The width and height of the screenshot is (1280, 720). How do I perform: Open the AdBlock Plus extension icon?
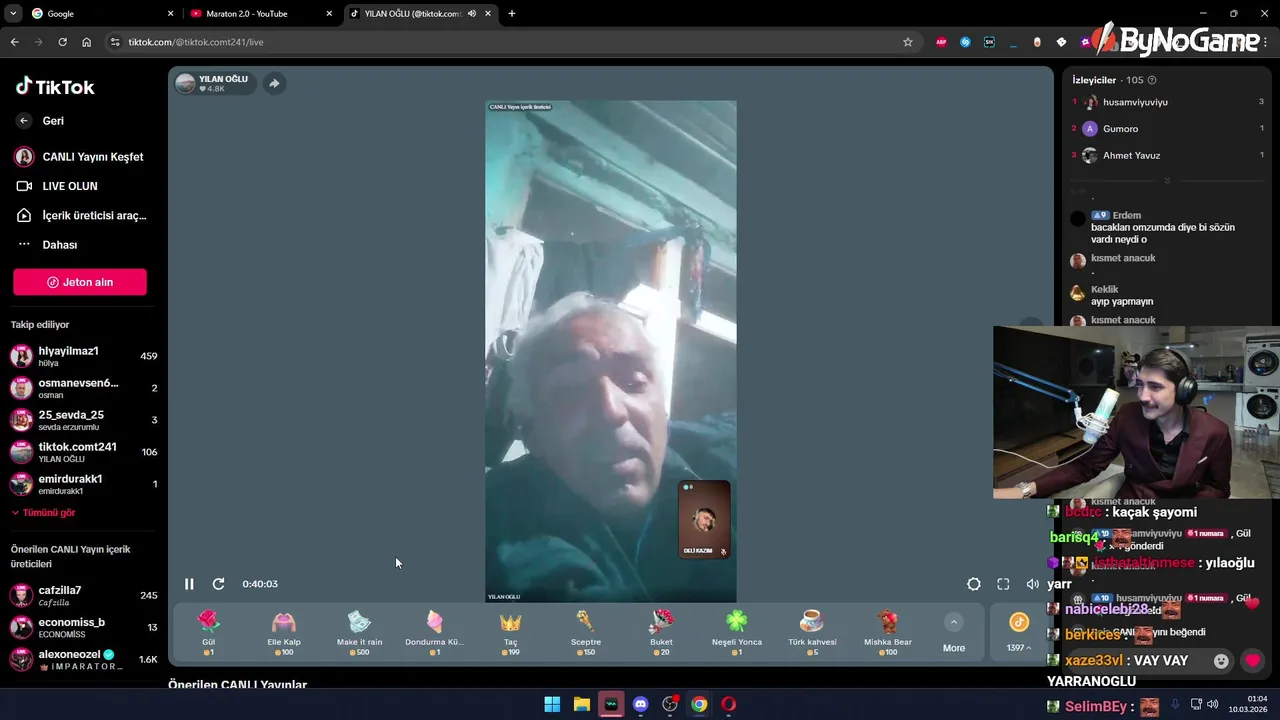coord(941,42)
